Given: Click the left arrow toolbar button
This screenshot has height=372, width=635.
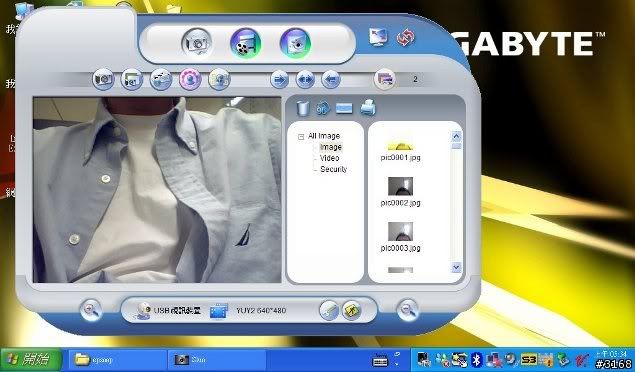Looking at the screenshot, I should pyautogui.click(x=331, y=80).
